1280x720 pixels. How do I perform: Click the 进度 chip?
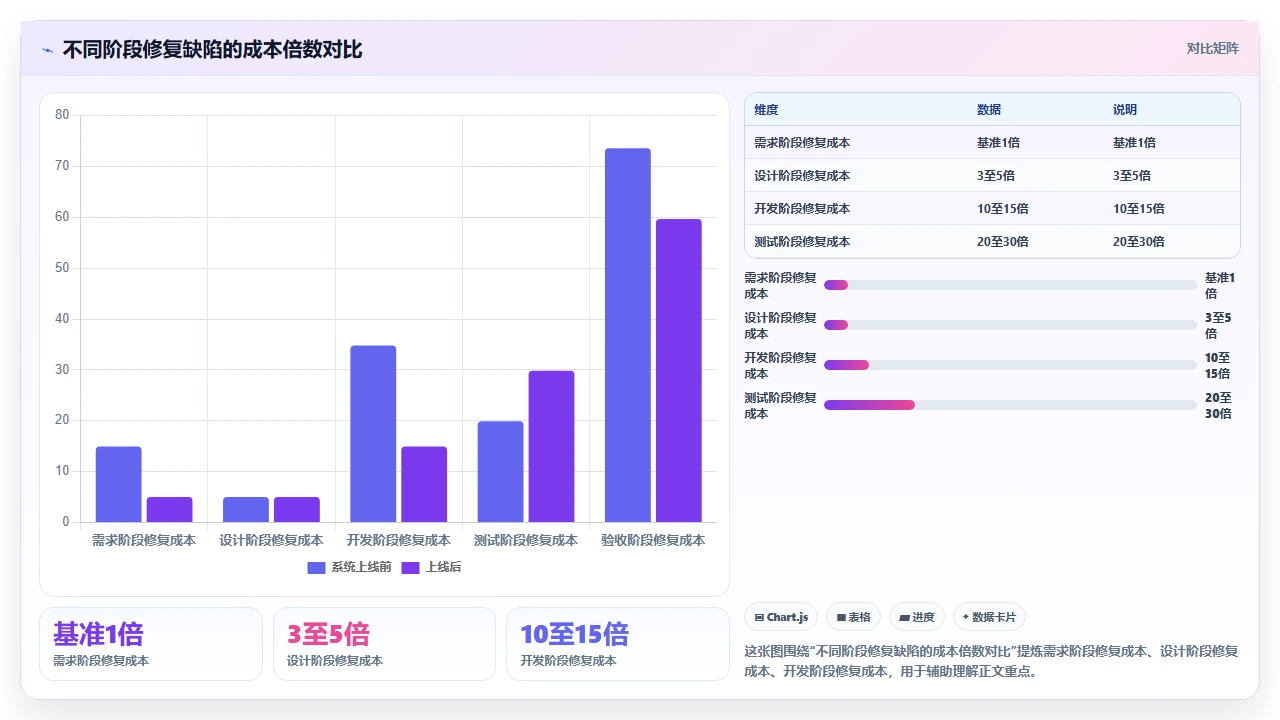[917, 617]
